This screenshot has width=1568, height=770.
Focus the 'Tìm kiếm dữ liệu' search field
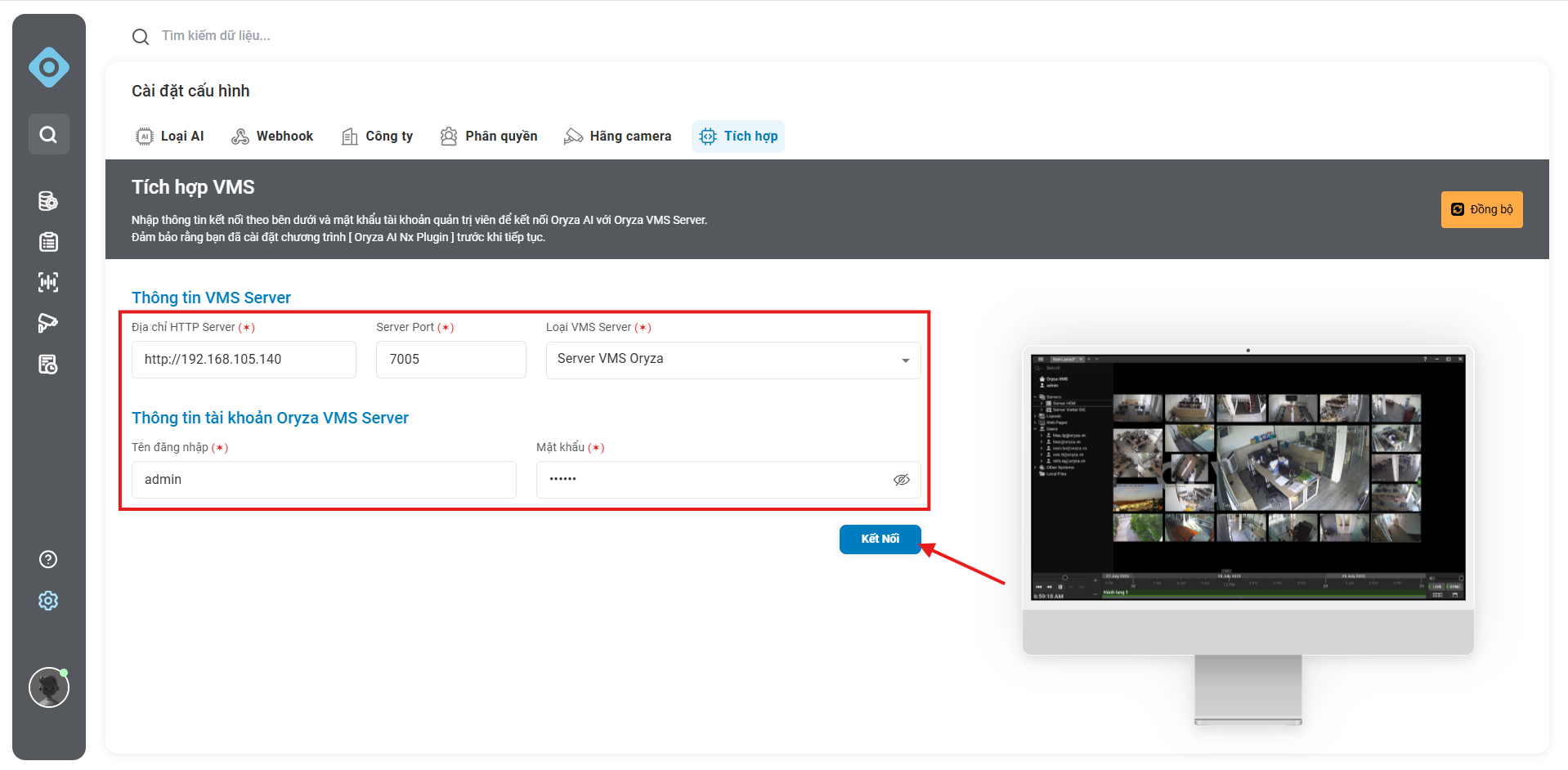pos(216,36)
